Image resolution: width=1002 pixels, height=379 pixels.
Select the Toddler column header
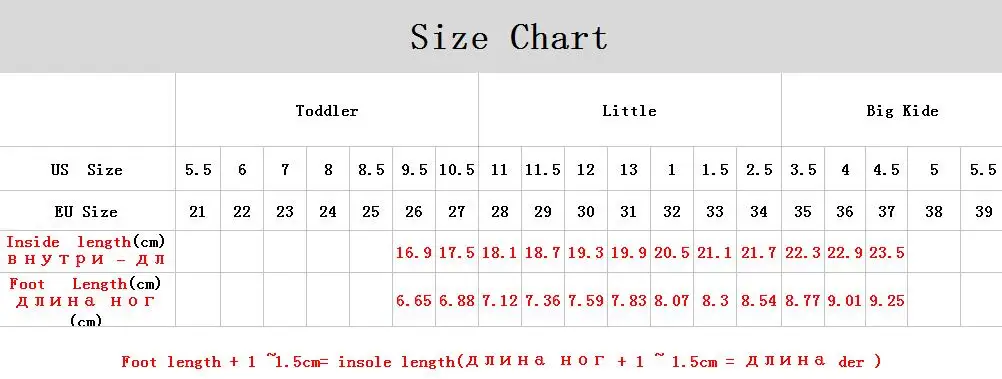tap(327, 111)
